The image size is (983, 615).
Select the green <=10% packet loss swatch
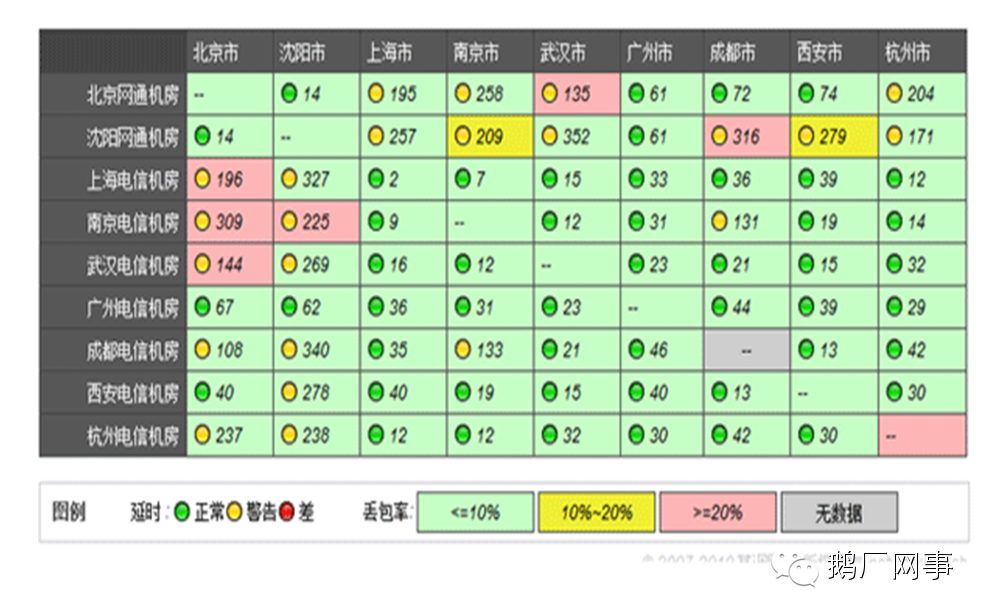tap(476, 512)
